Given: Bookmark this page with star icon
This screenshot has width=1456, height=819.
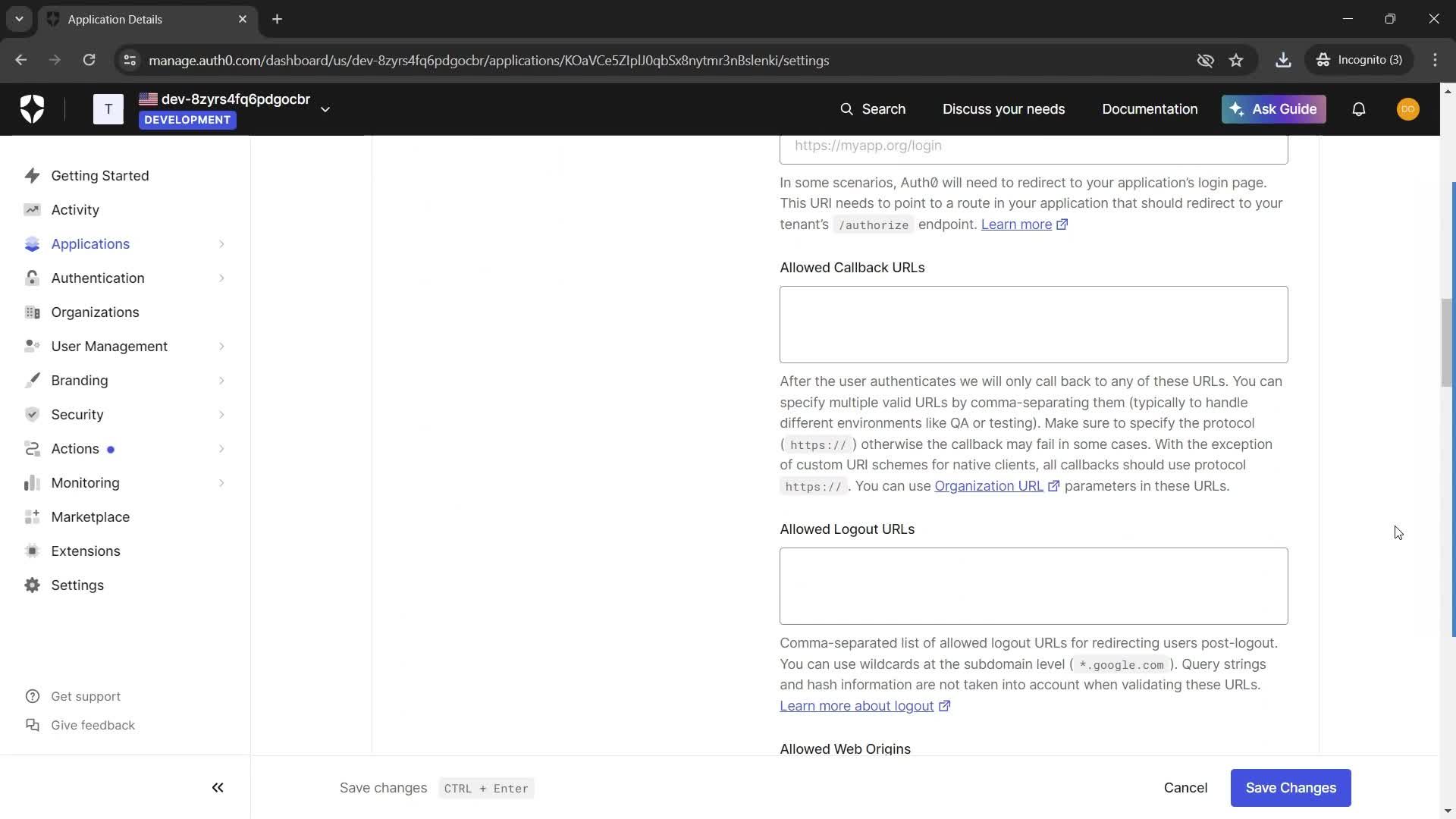Looking at the screenshot, I should pyautogui.click(x=1236, y=61).
